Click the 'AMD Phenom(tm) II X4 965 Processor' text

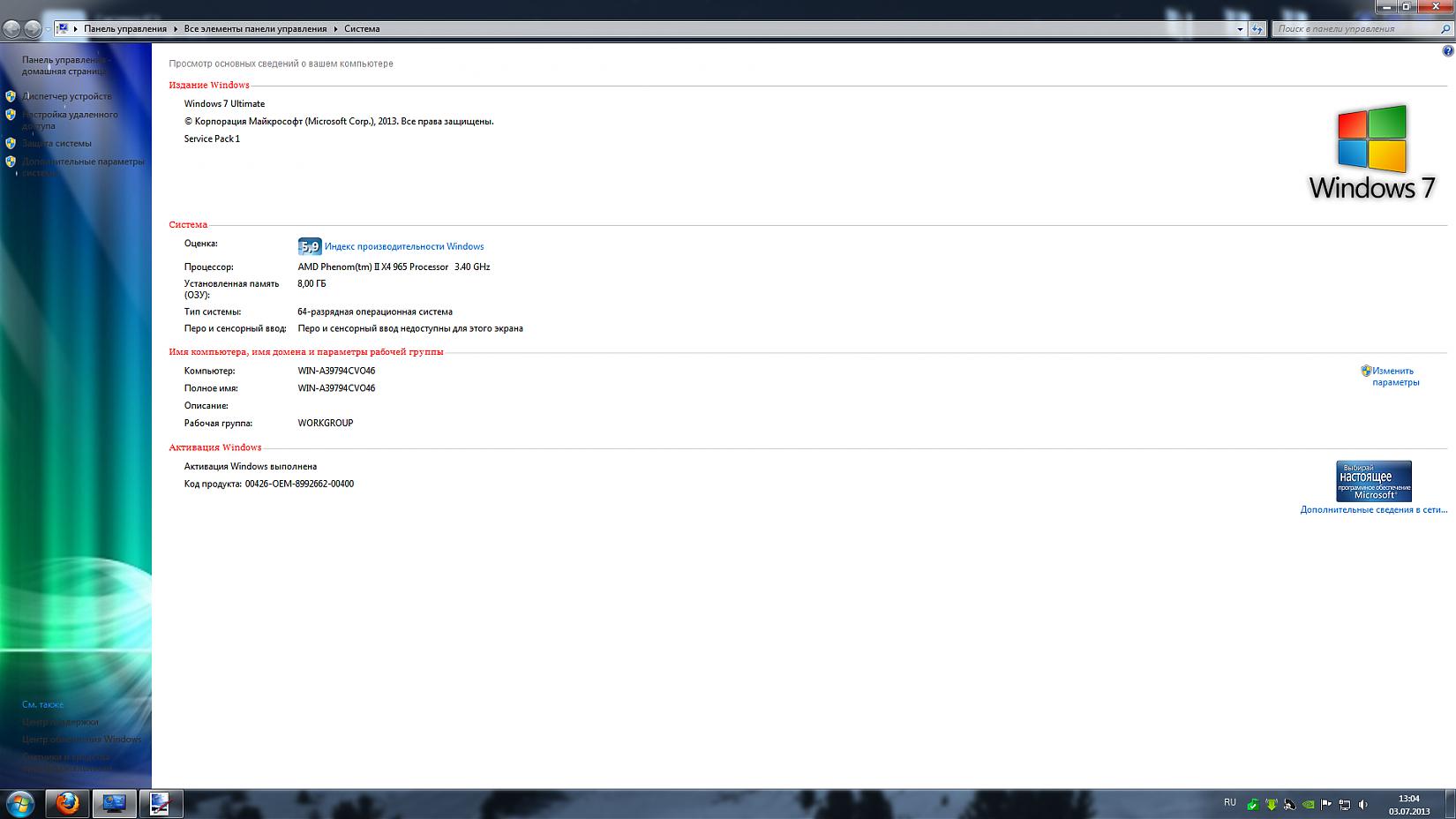coord(373,267)
